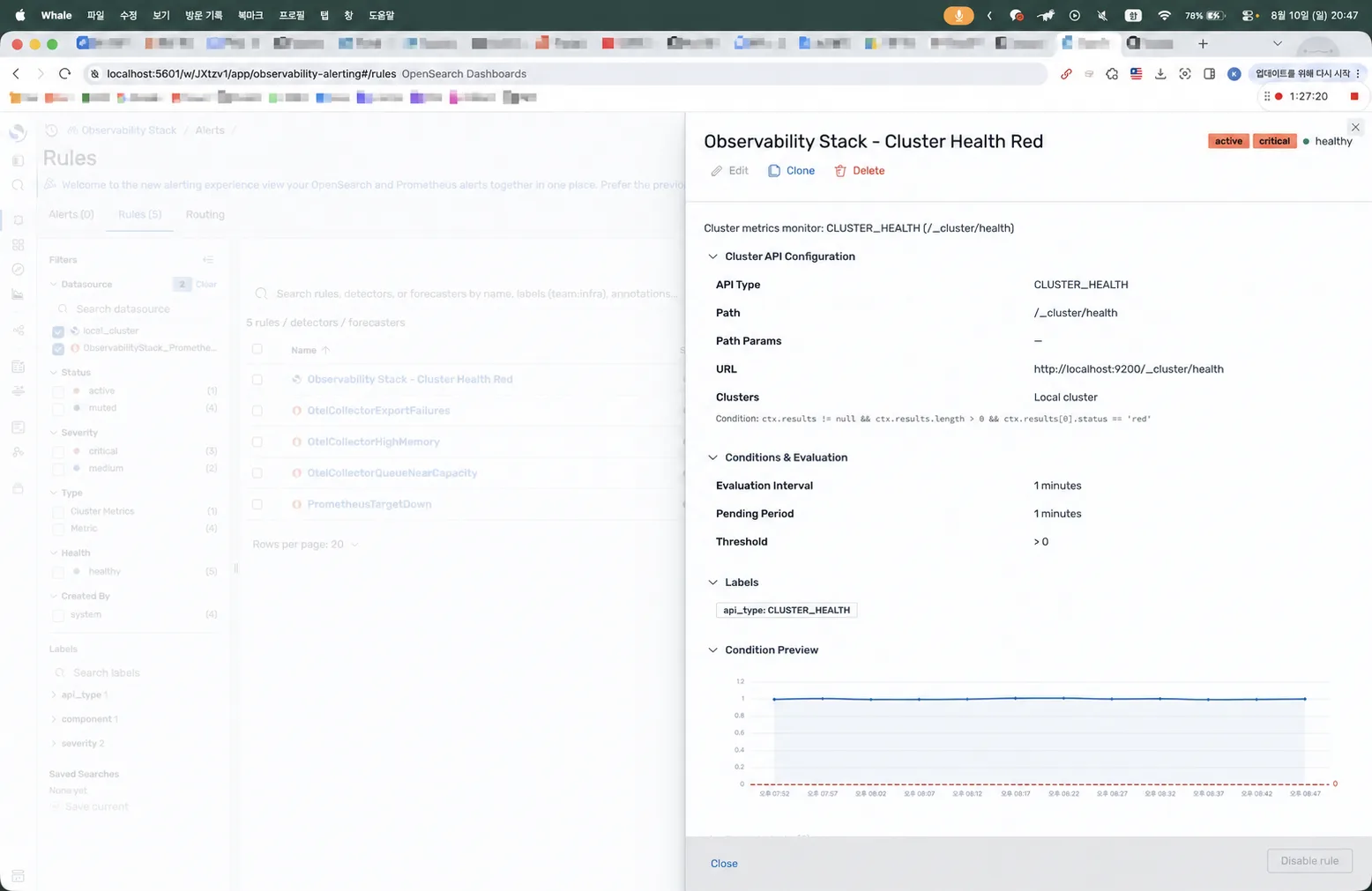
Task: Click the Delete trash icon
Action: [x=840, y=171]
